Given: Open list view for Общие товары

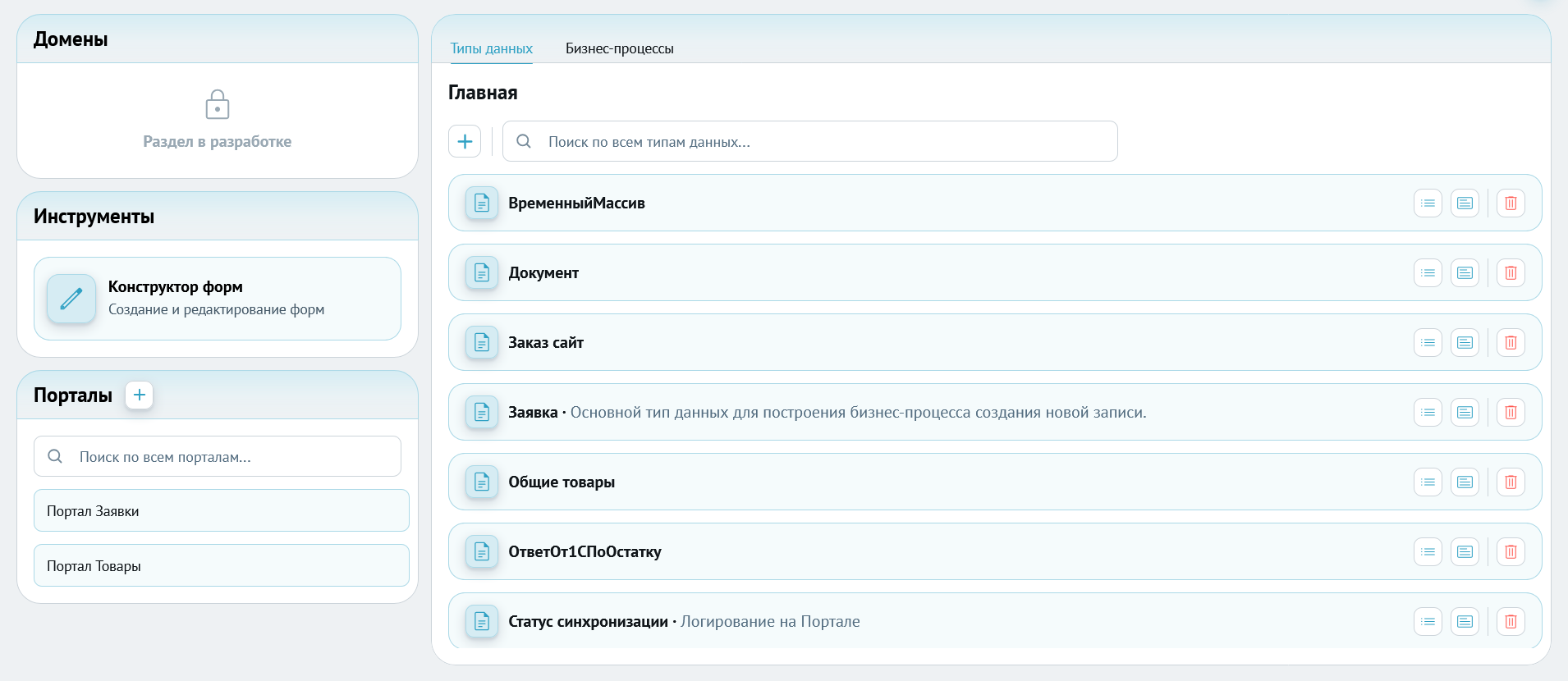Looking at the screenshot, I should click(x=1428, y=482).
